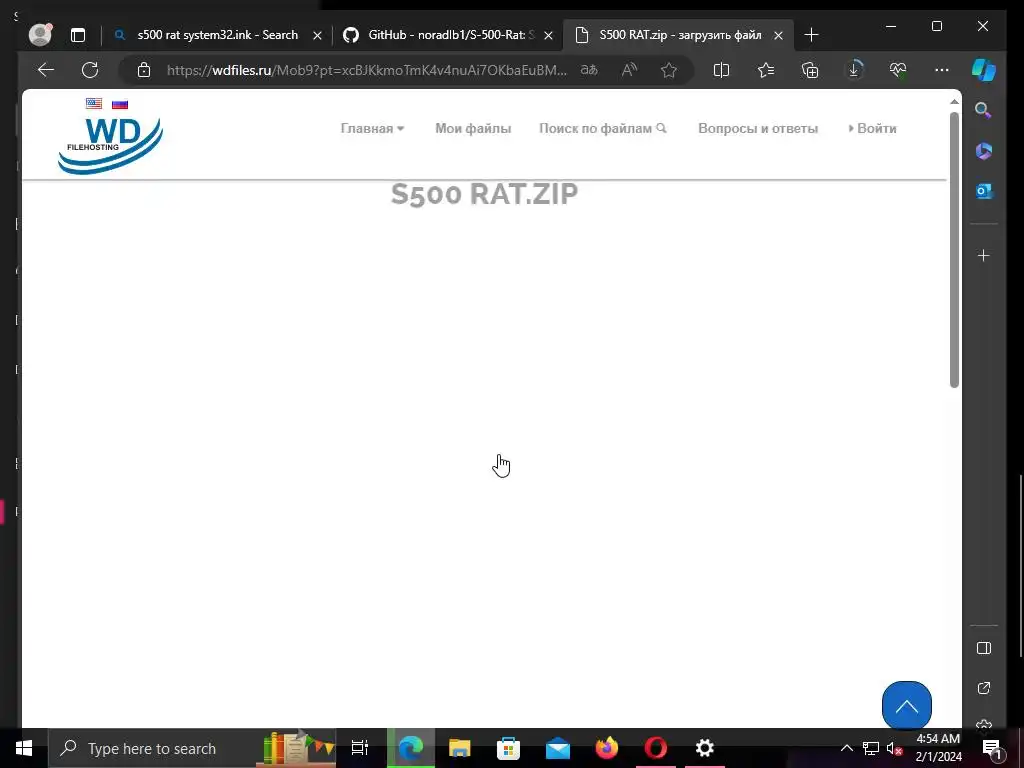This screenshot has height=768, width=1024.
Task: Click the page vertical scrollbar thumb
Action: click(954, 249)
